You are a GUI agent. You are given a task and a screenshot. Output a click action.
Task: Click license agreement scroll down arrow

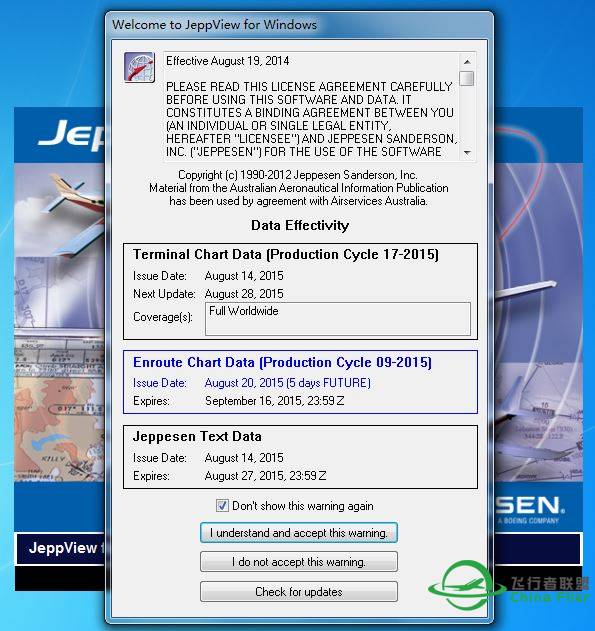point(467,153)
